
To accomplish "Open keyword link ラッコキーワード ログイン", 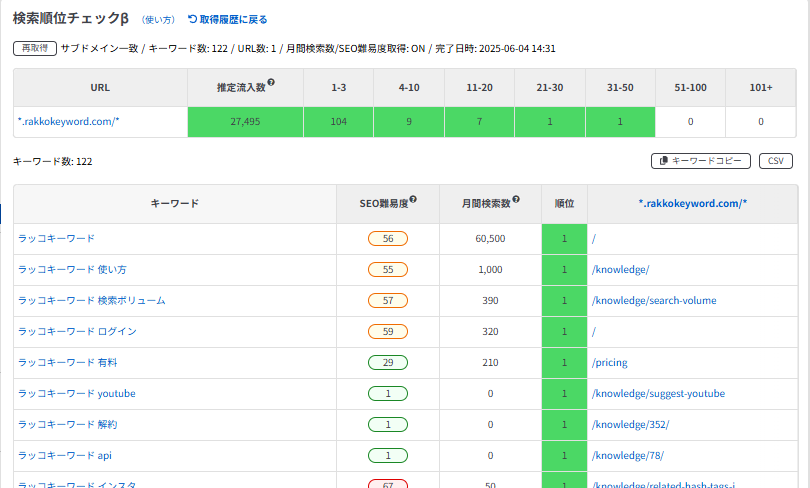I will [x=77, y=332].
